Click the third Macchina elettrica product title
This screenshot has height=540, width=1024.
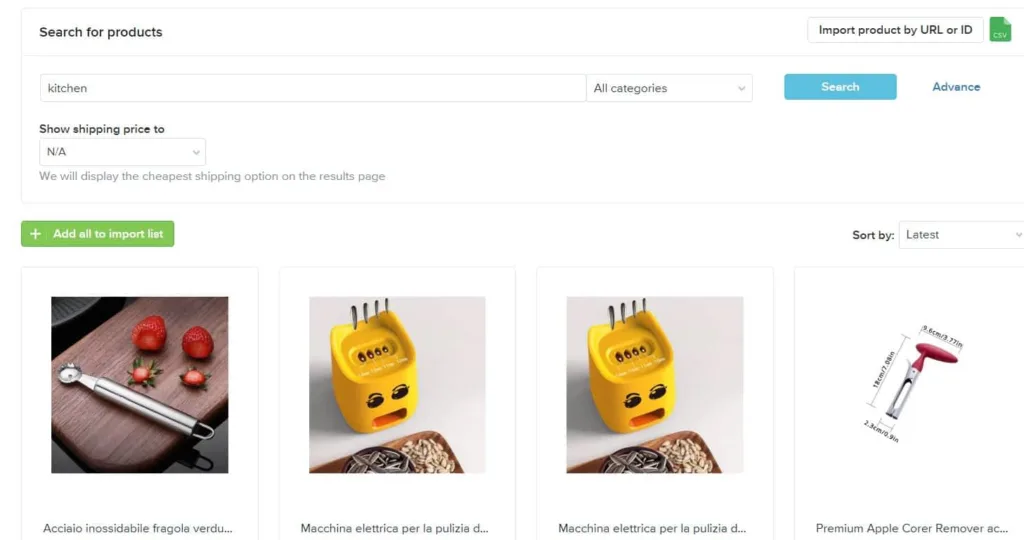(652, 528)
